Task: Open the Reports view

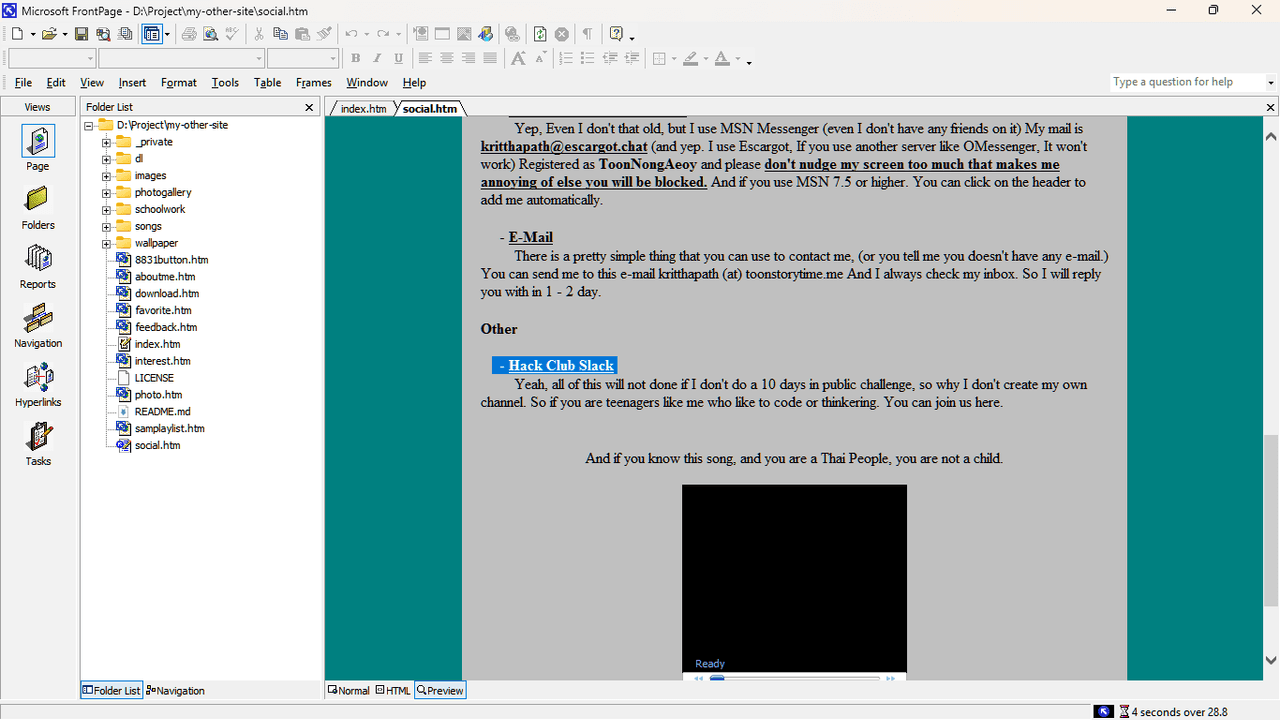Action: click(x=38, y=266)
